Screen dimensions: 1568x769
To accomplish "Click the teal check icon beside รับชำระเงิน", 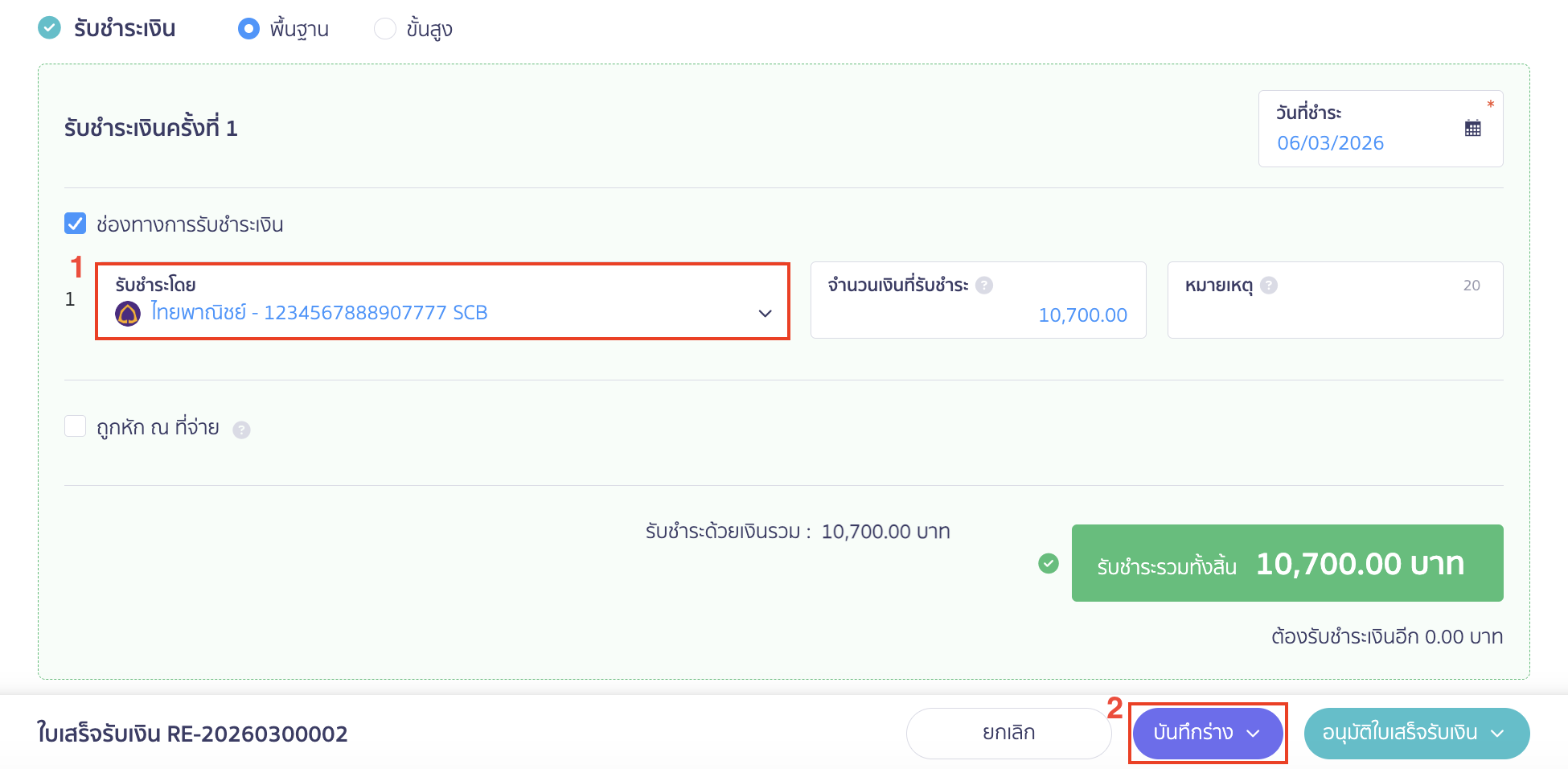I will click(50, 28).
